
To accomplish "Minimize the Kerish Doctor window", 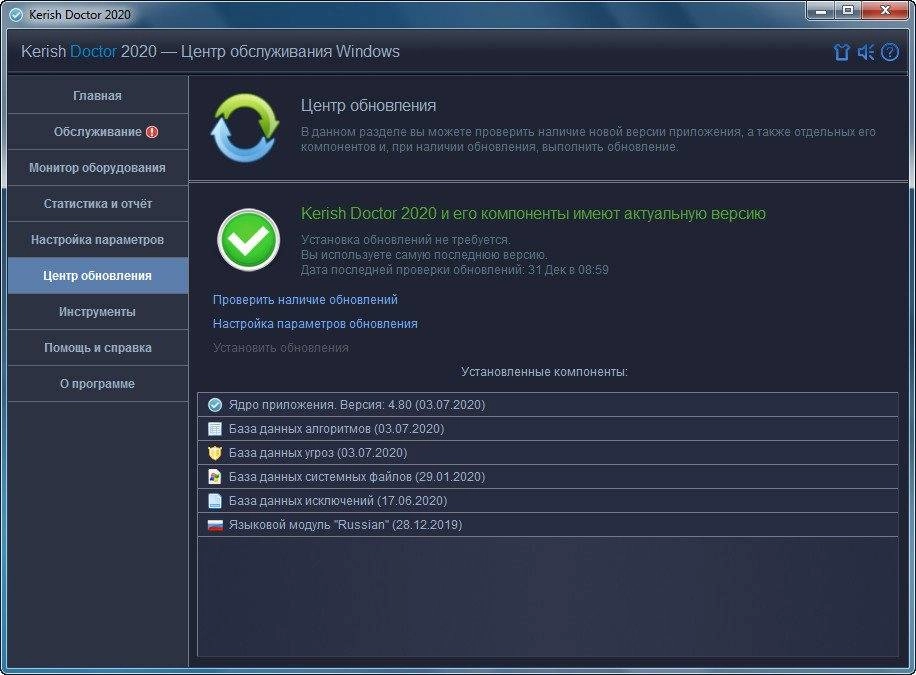I will tap(821, 11).
